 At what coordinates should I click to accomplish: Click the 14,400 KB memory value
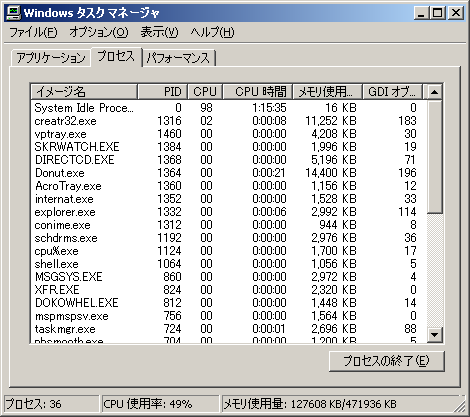(331, 173)
